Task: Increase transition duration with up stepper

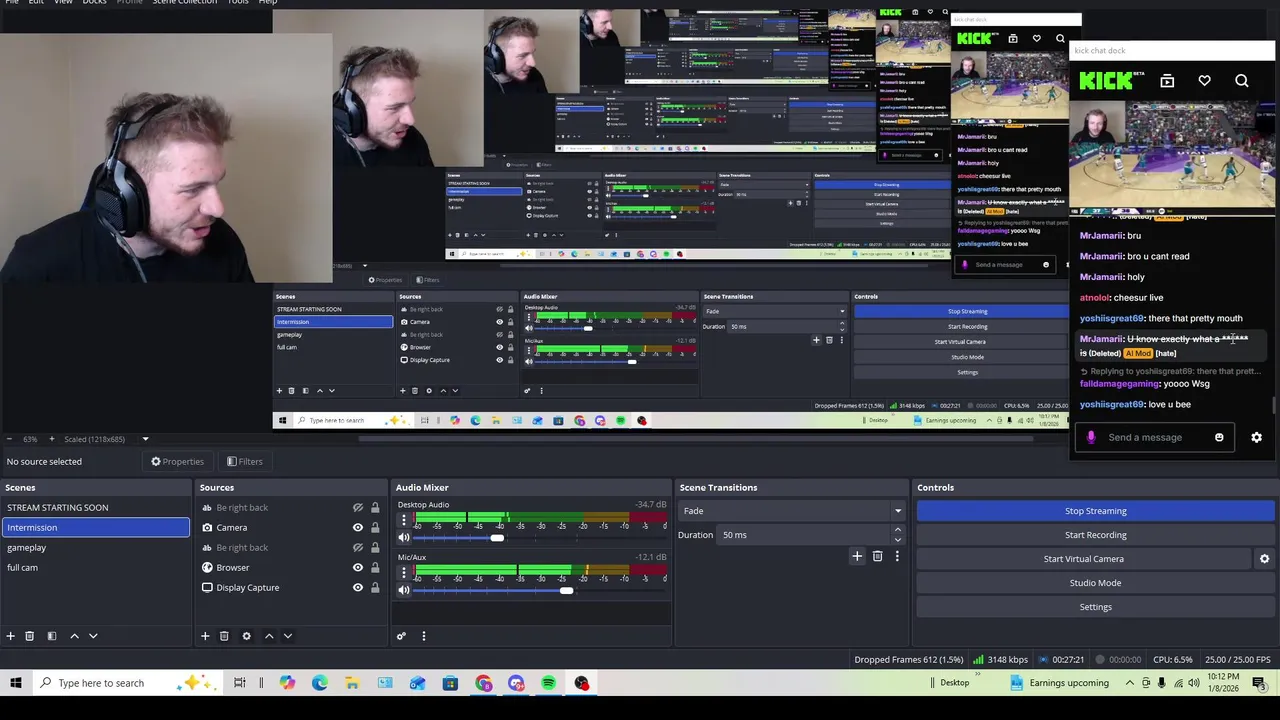Action: [x=897, y=530]
